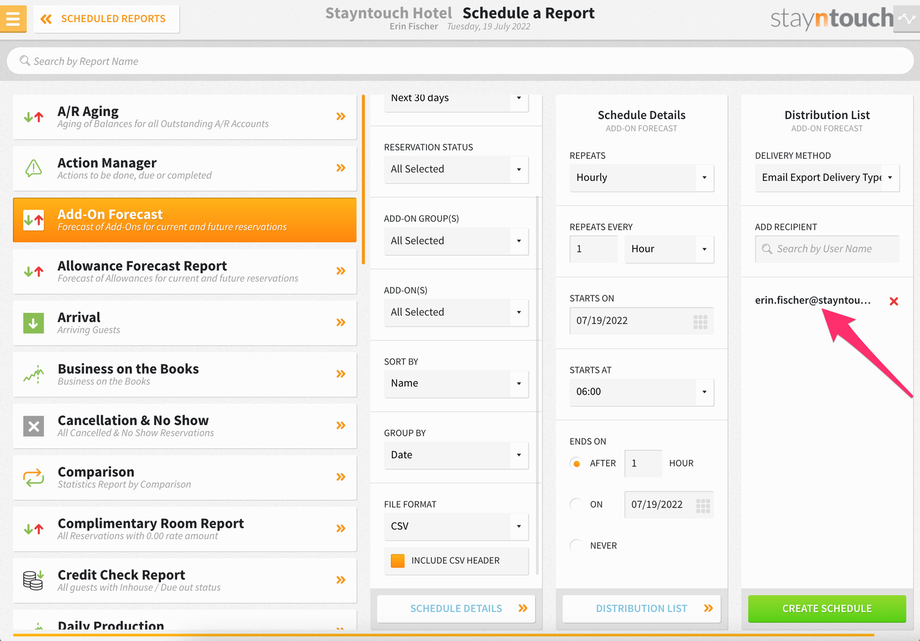Open the Group By Date dropdown
Viewport: 920px width, 641px height.
point(456,455)
